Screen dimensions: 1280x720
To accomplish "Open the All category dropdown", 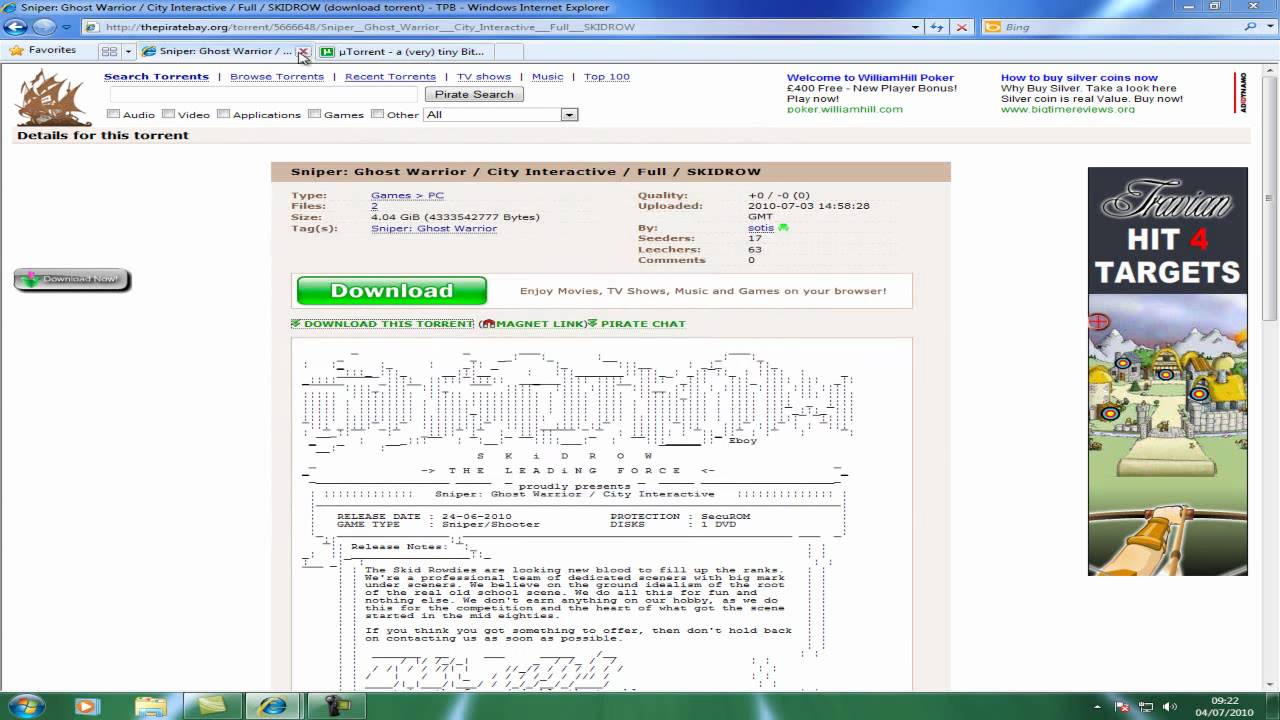I will (501, 115).
